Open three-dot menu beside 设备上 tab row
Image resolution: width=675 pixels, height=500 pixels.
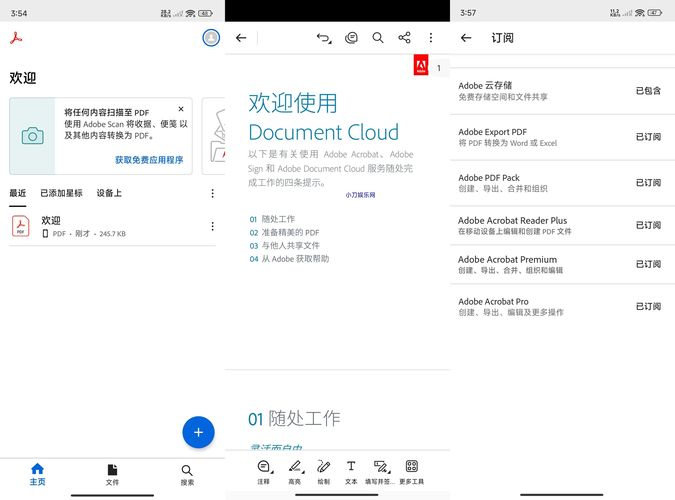[212, 193]
